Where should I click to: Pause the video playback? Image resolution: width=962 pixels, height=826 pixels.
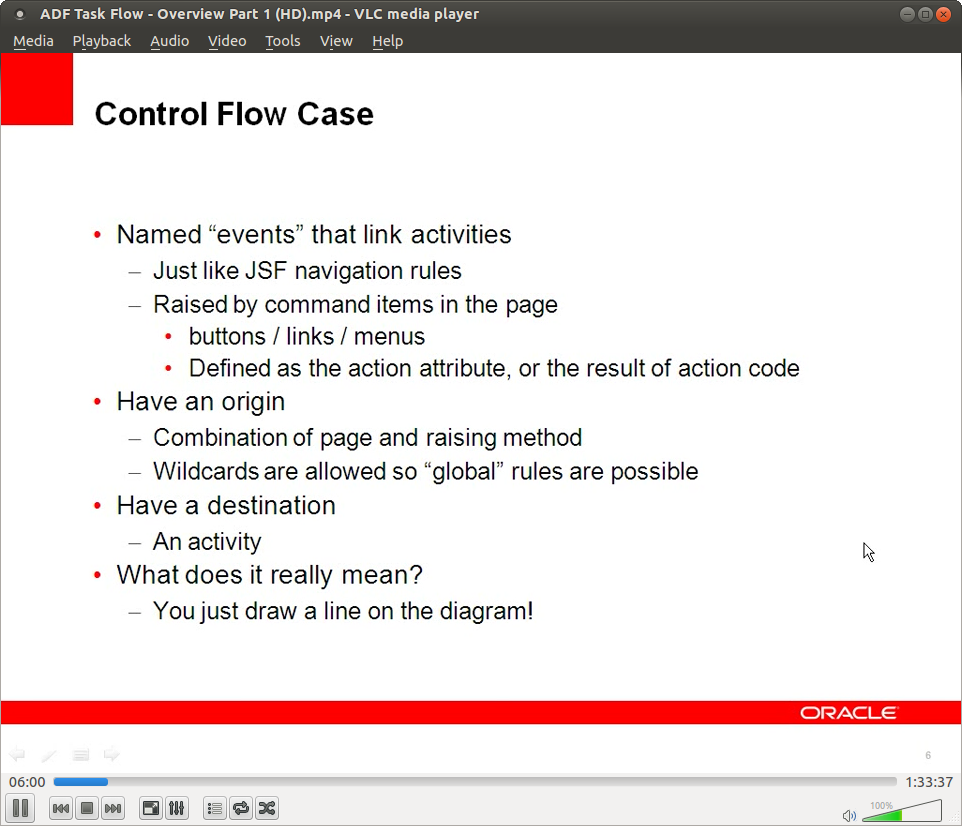(x=20, y=808)
